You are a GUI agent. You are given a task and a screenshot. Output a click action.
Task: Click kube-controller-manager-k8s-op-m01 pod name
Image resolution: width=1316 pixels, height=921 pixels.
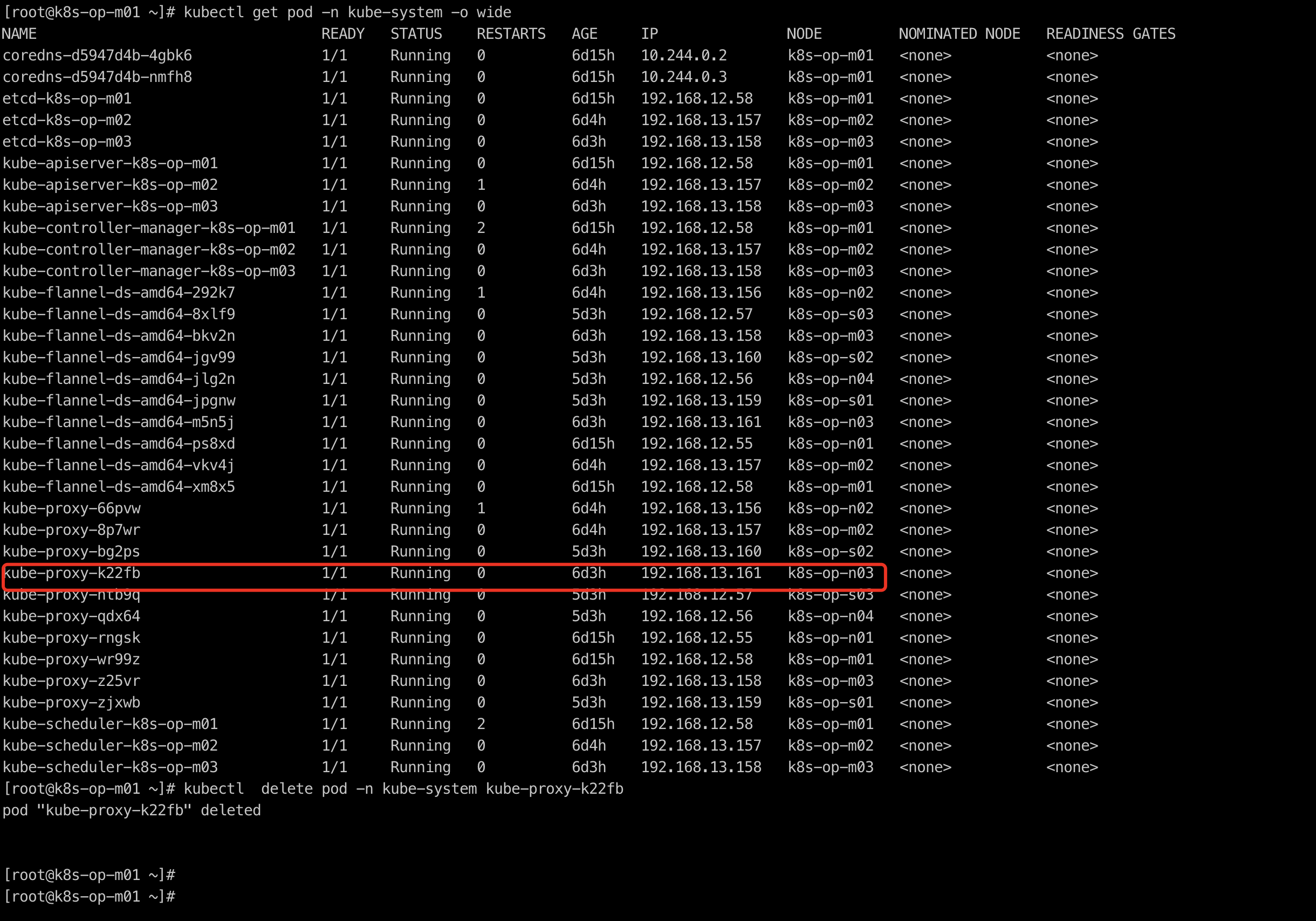(149, 228)
